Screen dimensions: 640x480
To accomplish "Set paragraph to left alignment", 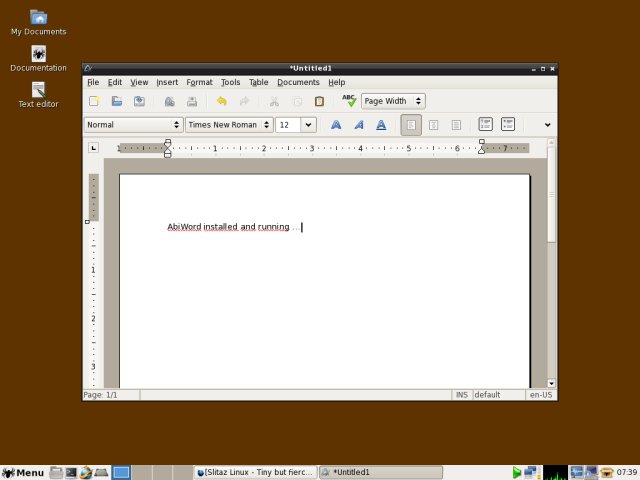I will 411,124.
